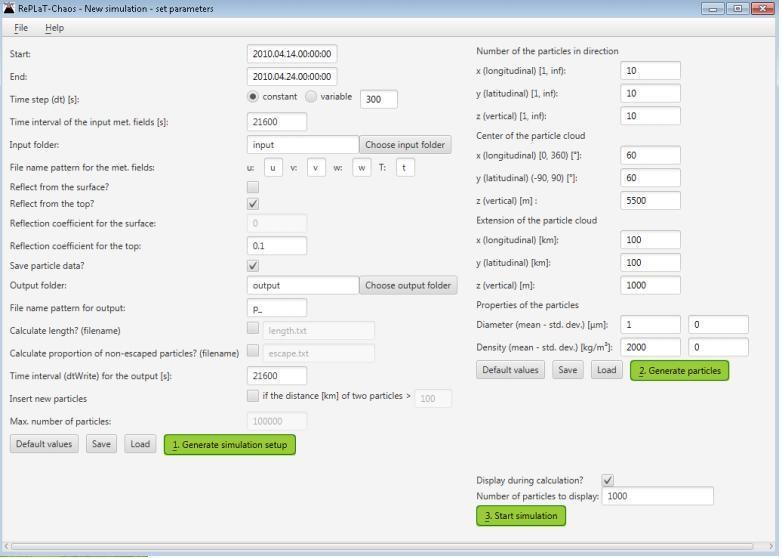The image size is (782, 558).
Task: Close the RePLaT-Chaos window
Action: (x=763, y=8)
